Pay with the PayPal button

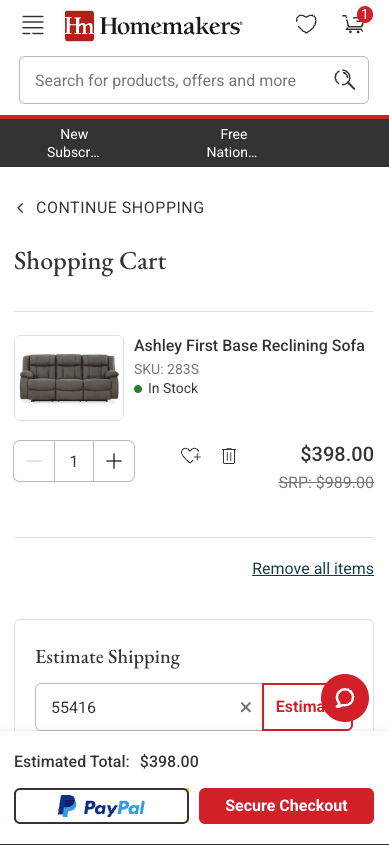click(101, 806)
